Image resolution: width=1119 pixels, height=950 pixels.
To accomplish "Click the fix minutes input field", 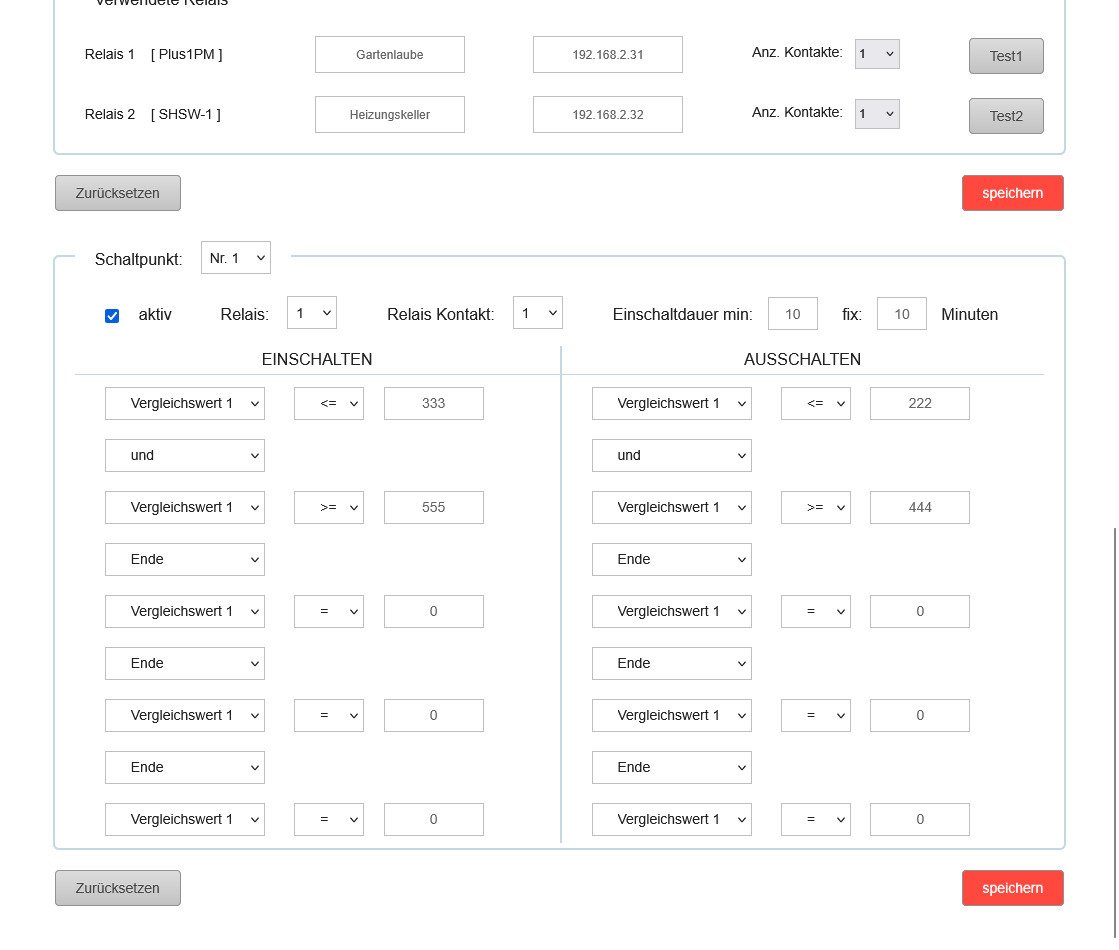I will pos(901,314).
